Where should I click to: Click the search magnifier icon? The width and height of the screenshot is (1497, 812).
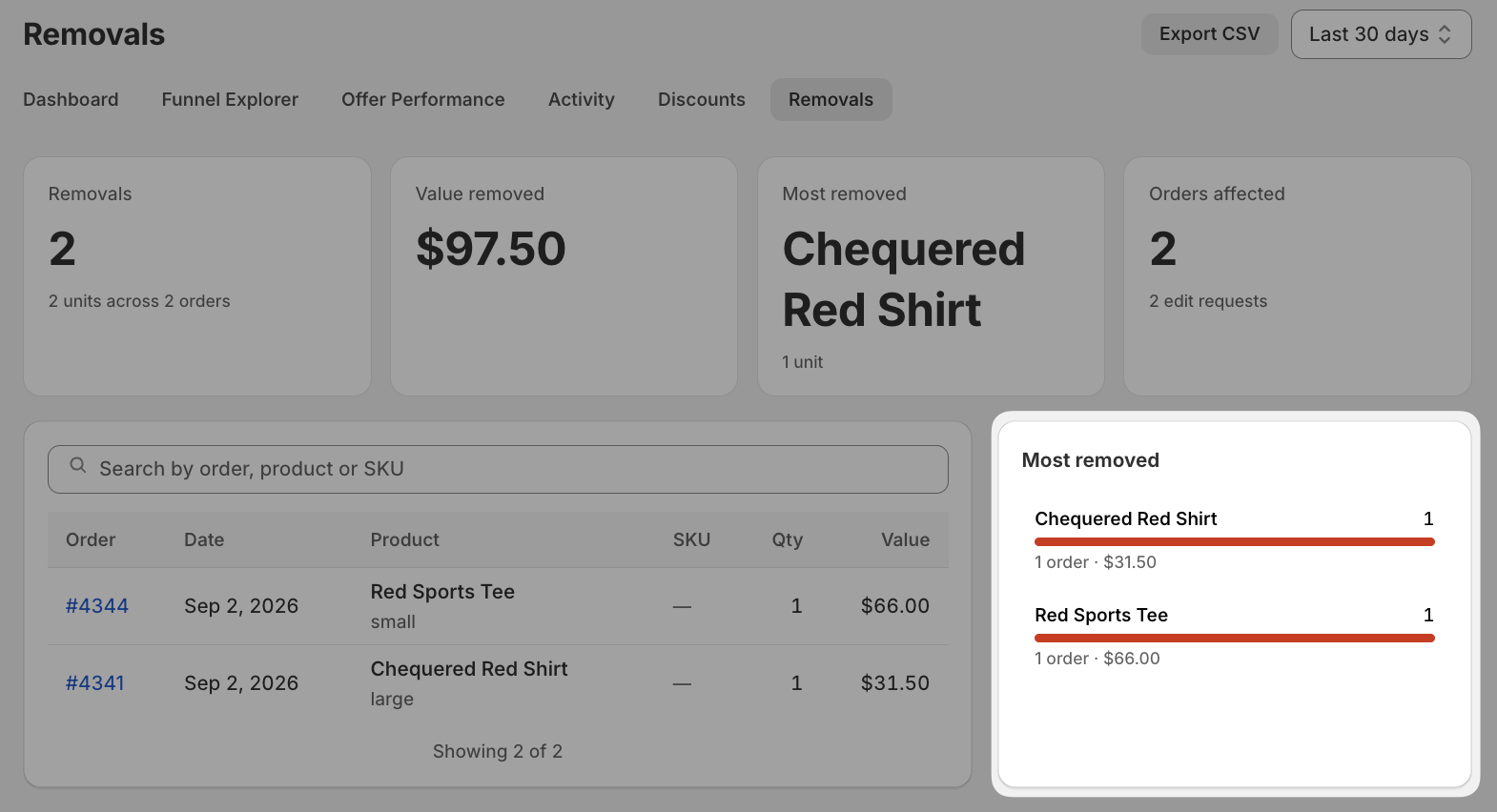(x=78, y=466)
